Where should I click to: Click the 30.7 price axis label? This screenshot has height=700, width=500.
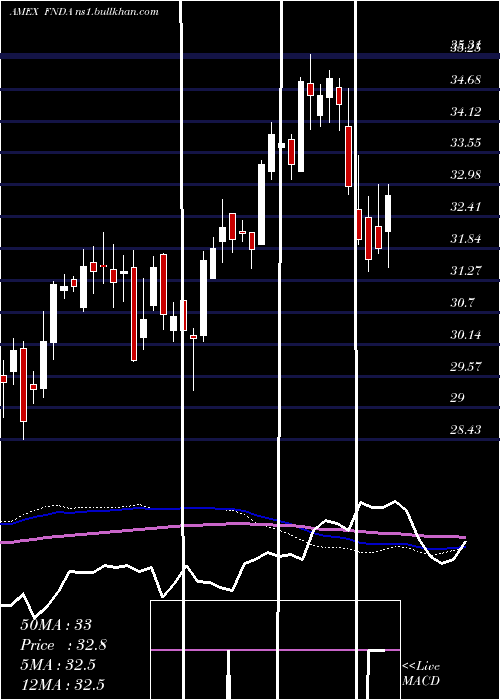point(462,302)
